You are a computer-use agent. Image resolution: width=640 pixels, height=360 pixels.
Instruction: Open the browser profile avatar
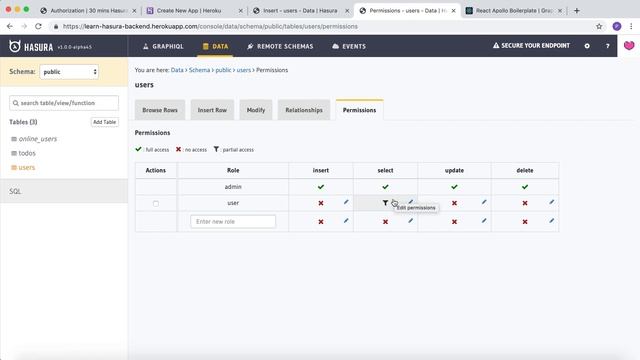(617, 26)
